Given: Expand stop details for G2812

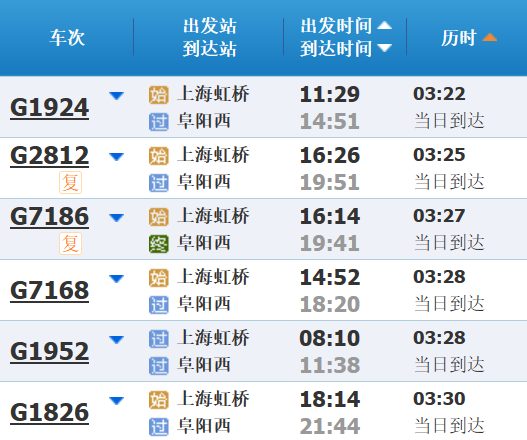Looking at the screenshot, I should point(117,157).
